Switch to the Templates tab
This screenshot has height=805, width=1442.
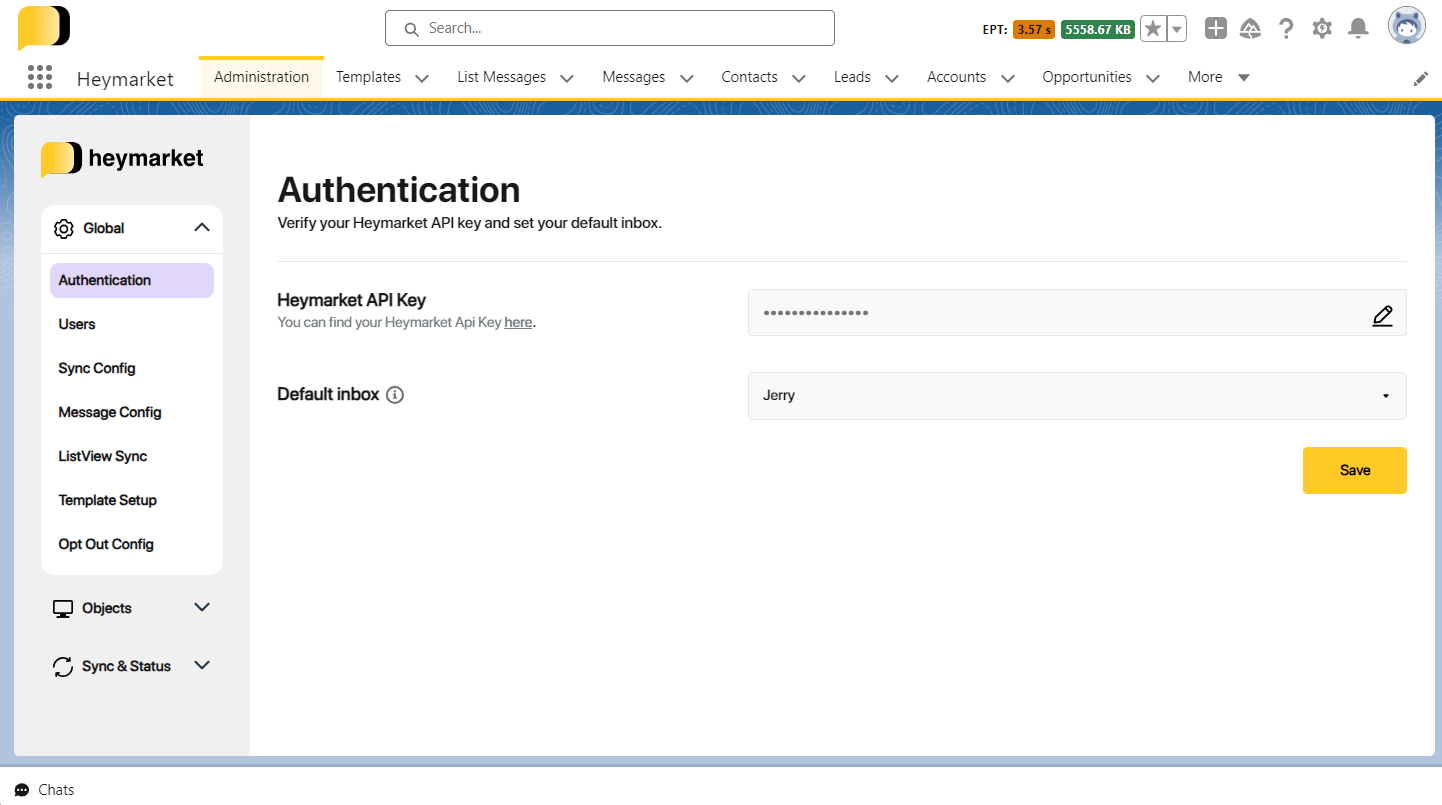tap(368, 77)
